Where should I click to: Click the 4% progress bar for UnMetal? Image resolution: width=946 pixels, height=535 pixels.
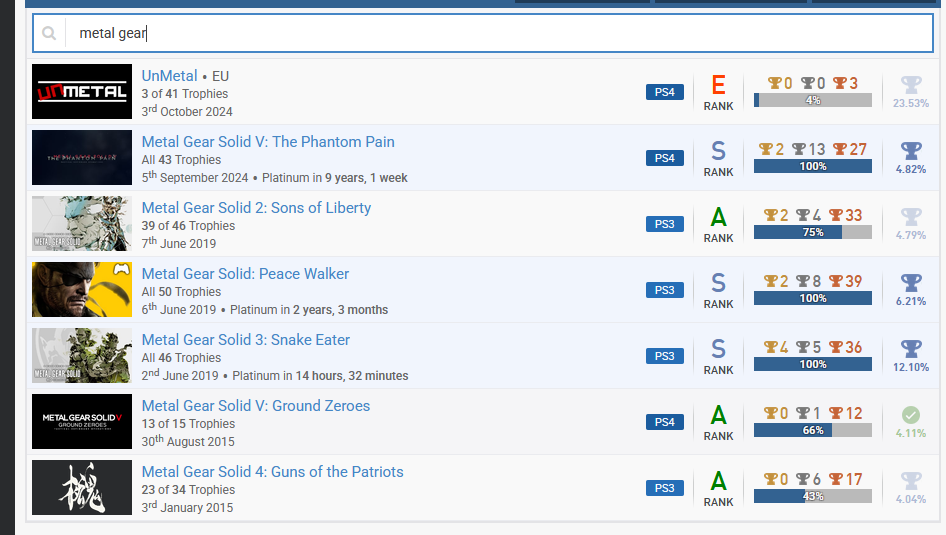click(813, 100)
